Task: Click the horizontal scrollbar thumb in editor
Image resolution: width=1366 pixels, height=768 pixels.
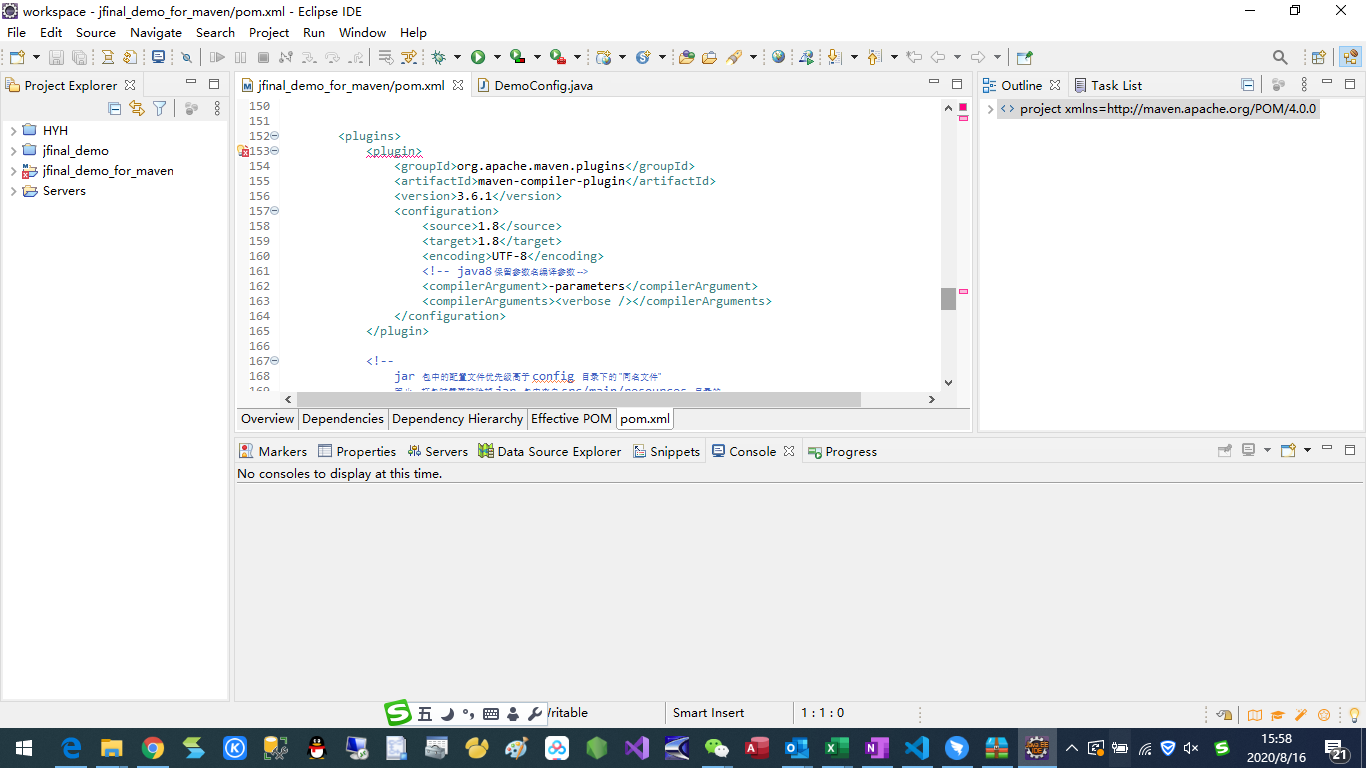Action: (579, 399)
